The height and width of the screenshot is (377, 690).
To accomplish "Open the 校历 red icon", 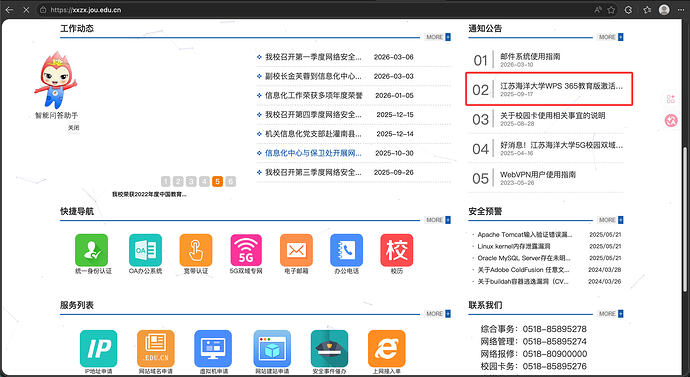I will [x=396, y=250].
